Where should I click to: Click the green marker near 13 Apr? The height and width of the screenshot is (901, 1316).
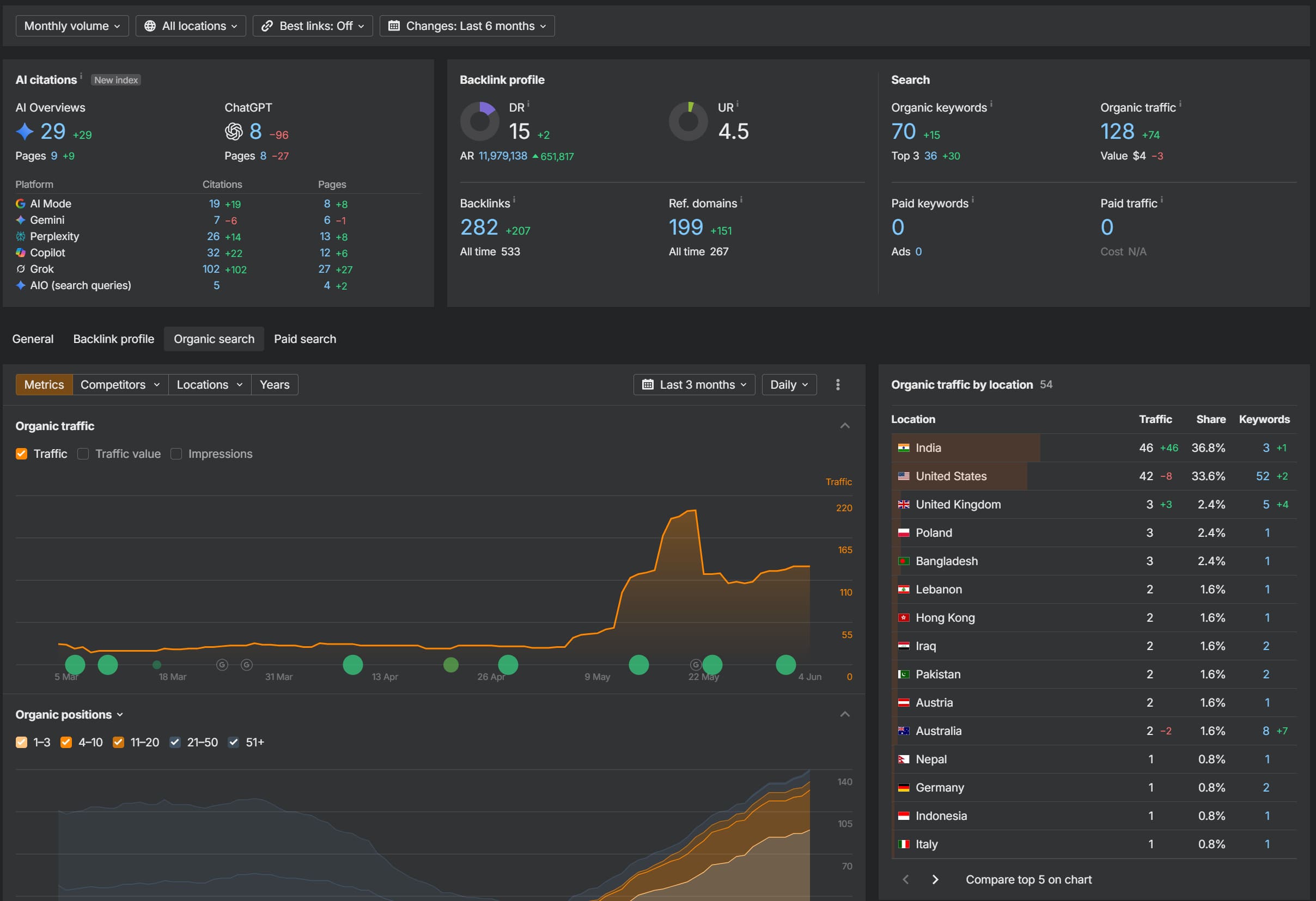tap(353, 665)
